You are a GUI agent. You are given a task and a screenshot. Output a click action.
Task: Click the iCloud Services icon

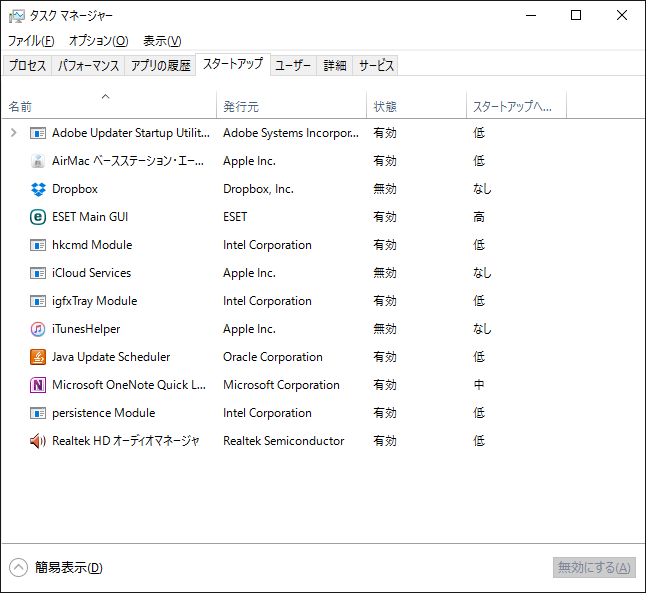point(38,273)
